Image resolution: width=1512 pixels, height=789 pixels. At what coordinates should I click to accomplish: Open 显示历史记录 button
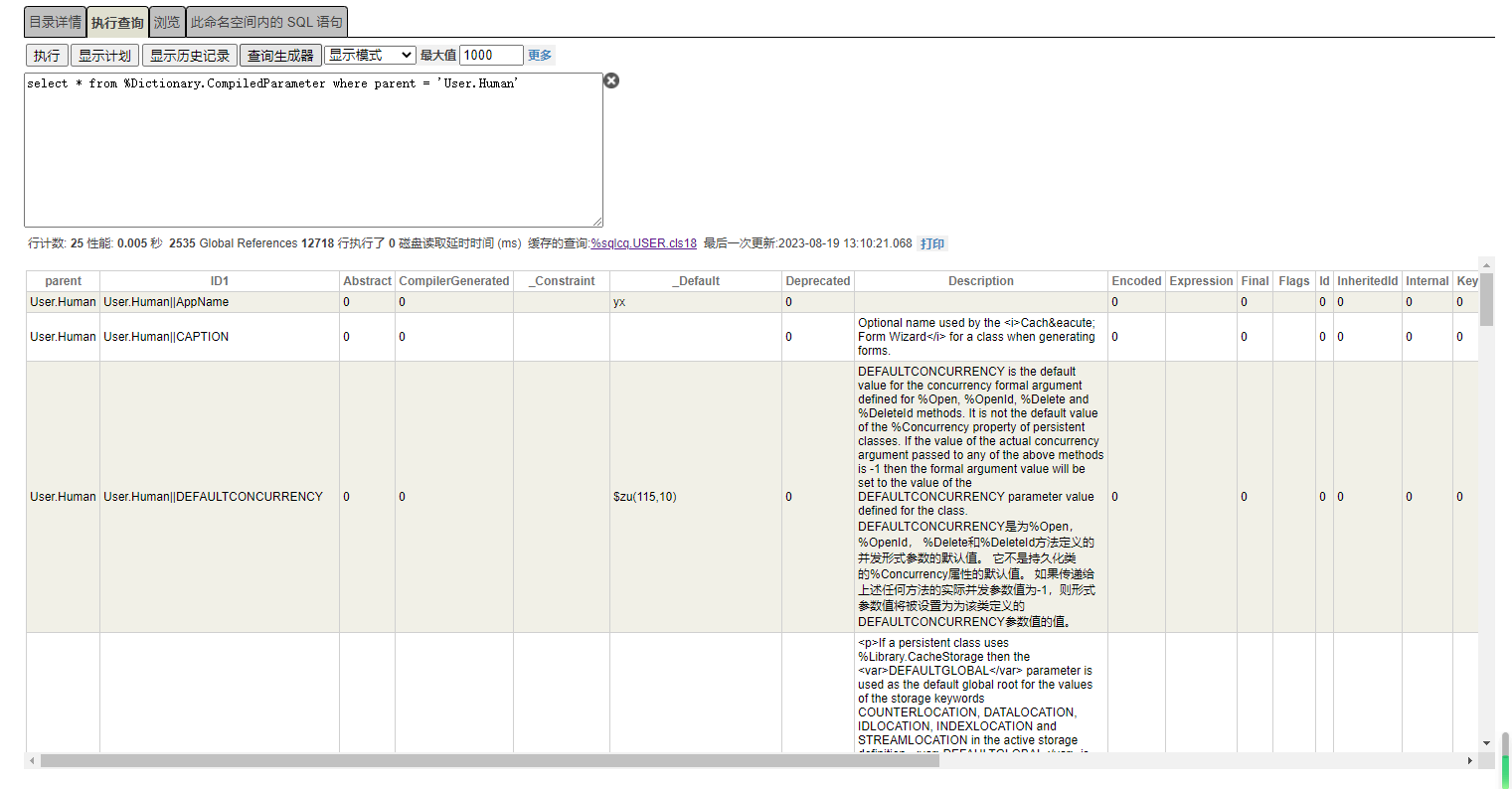[190, 56]
